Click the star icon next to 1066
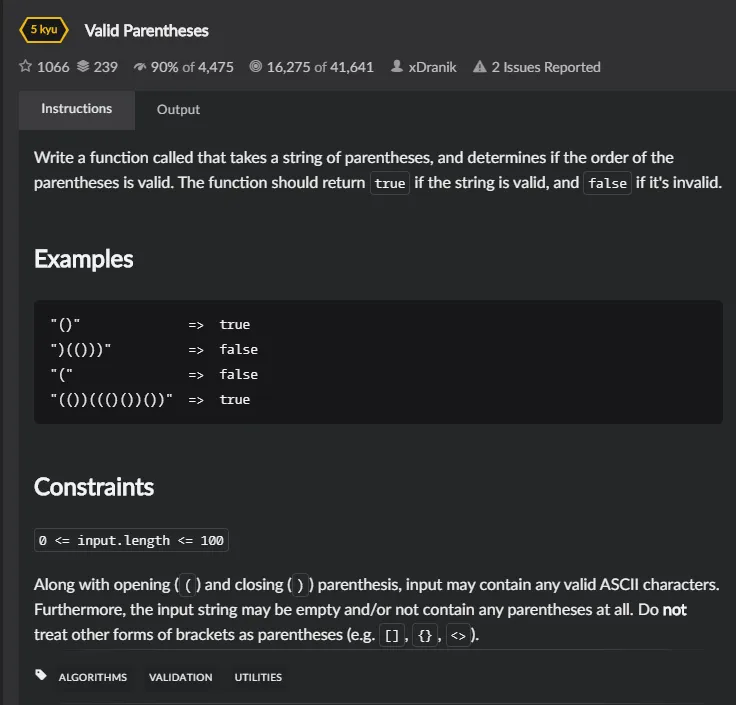Image resolution: width=736 pixels, height=705 pixels. click(x=25, y=66)
